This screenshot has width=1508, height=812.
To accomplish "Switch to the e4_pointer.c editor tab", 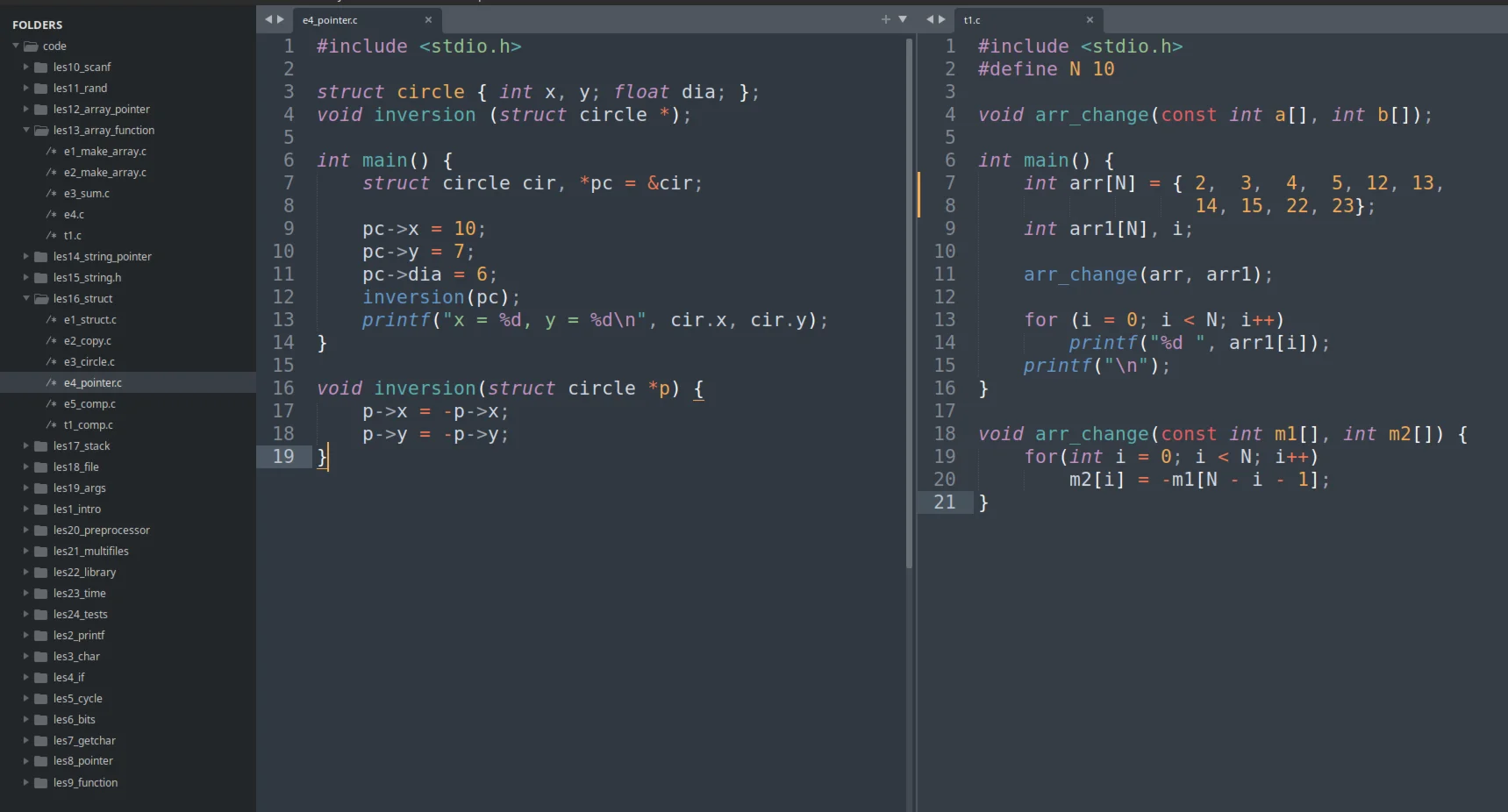I will [x=367, y=20].
